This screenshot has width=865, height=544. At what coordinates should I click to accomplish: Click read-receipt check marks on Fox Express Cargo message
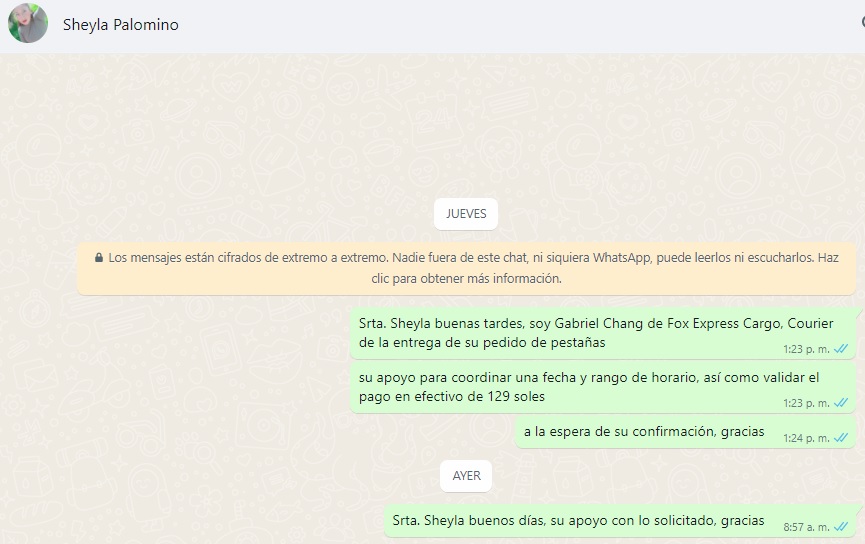point(841,349)
